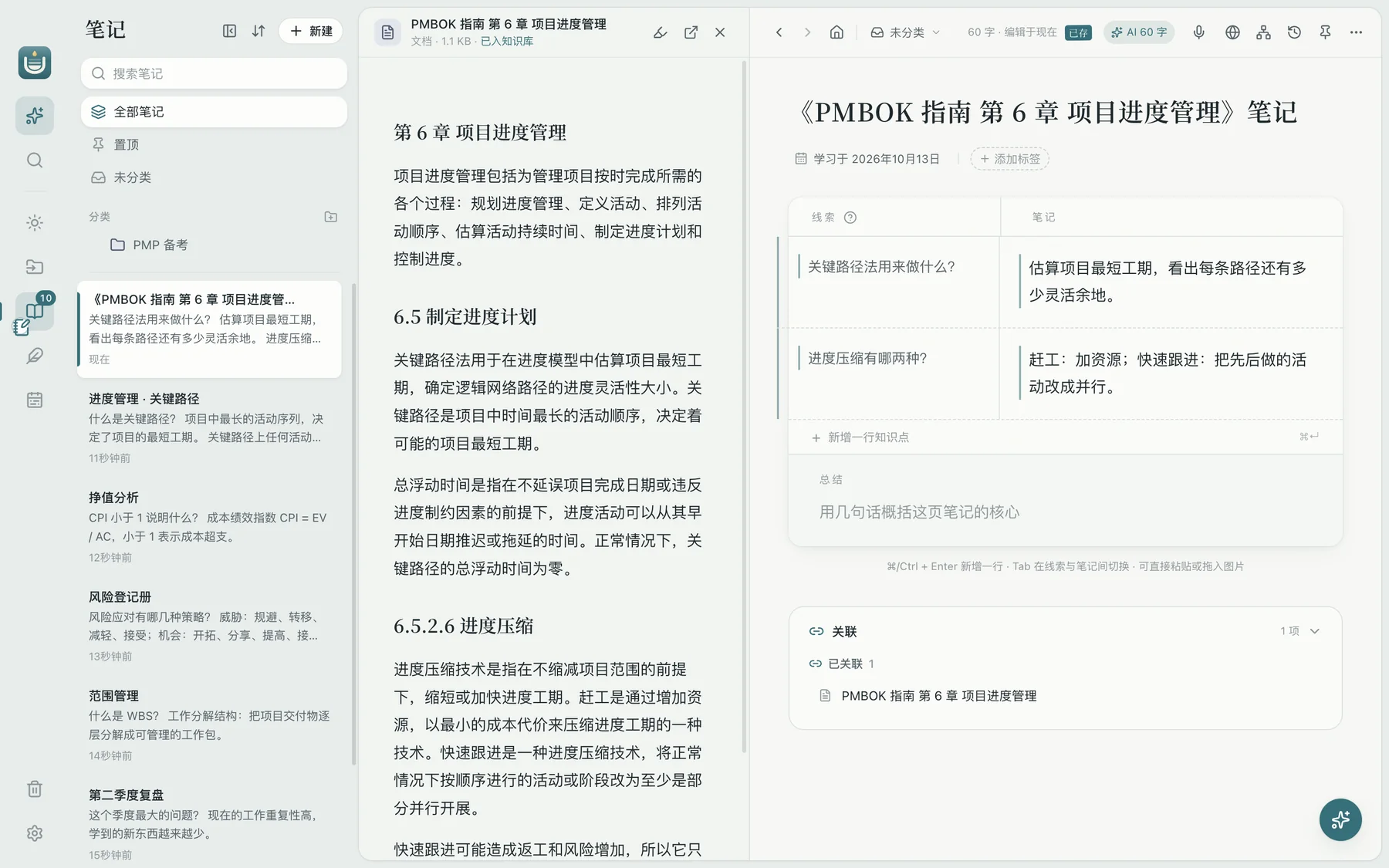Collapse the 关联 section chevron
1389x868 pixels.
[1315, 631]
